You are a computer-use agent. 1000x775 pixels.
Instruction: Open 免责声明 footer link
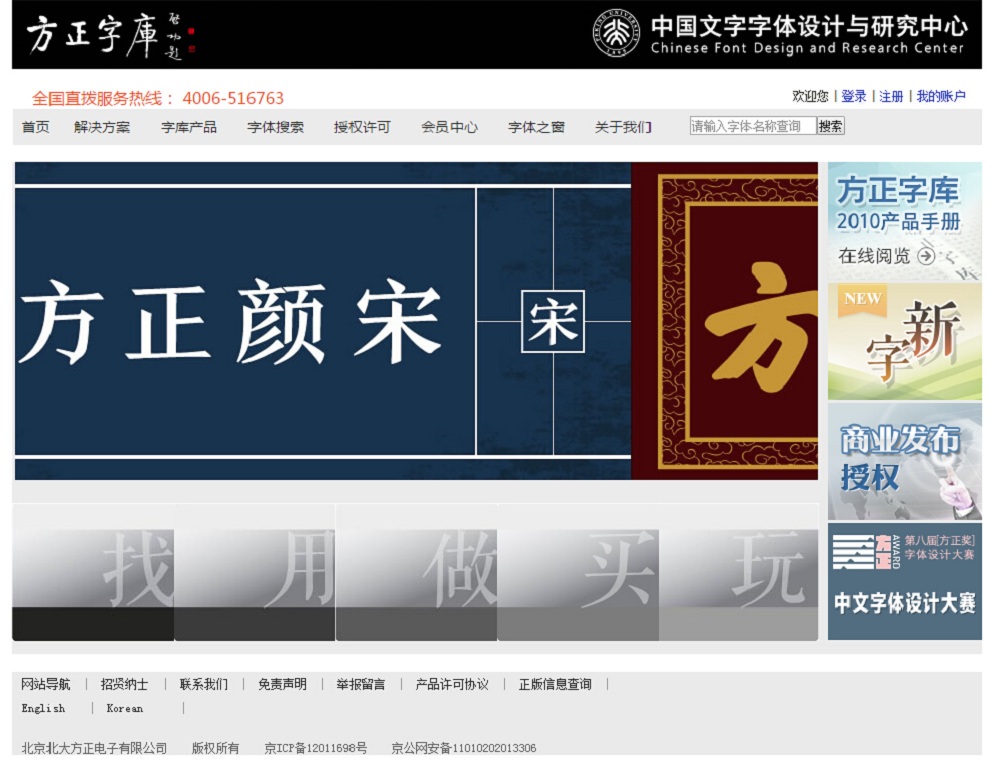pos(282,684)
